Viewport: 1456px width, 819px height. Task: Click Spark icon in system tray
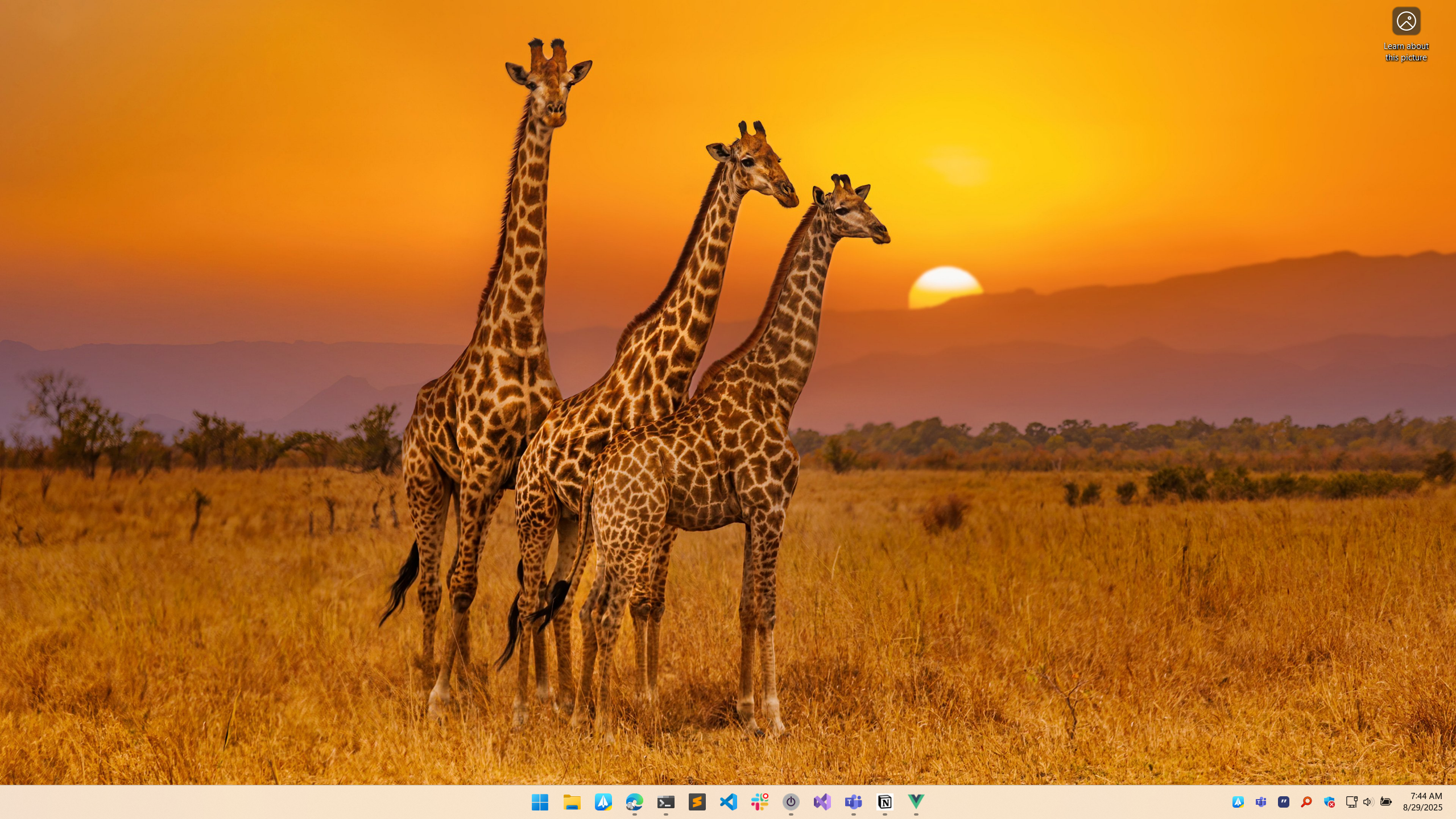[x=1238, y=802]
